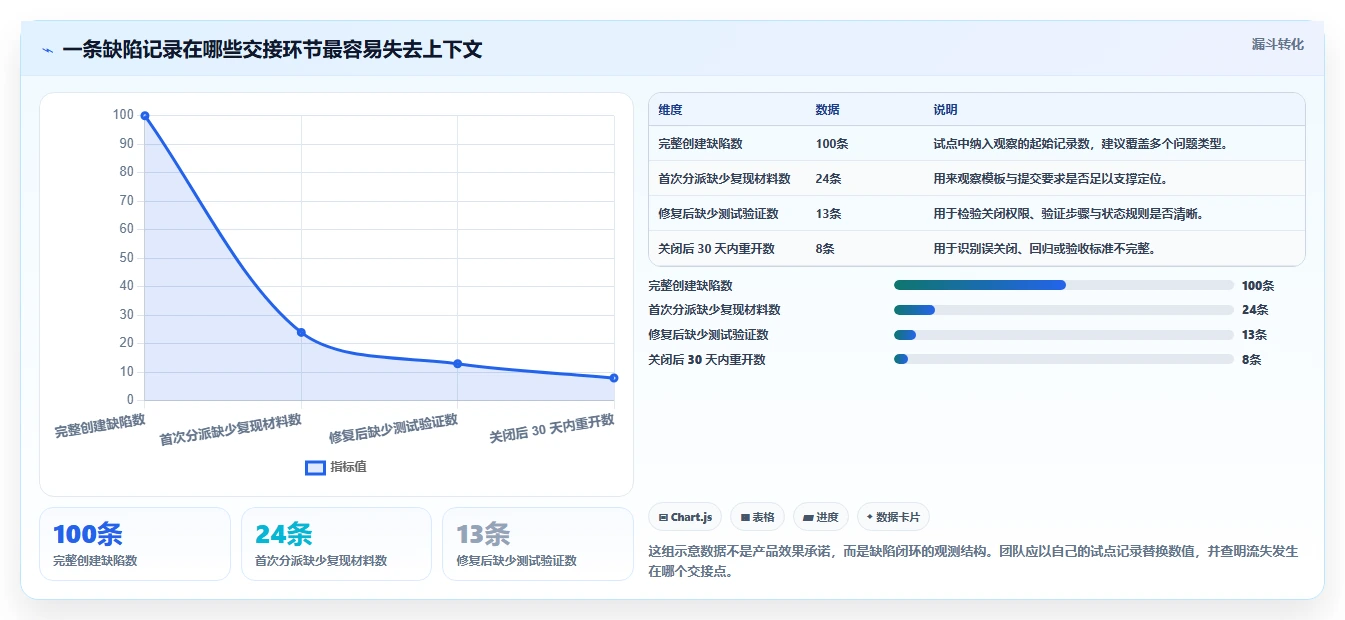
Task: Click the 24条 stat card
Action: click(x=336, y=544)
